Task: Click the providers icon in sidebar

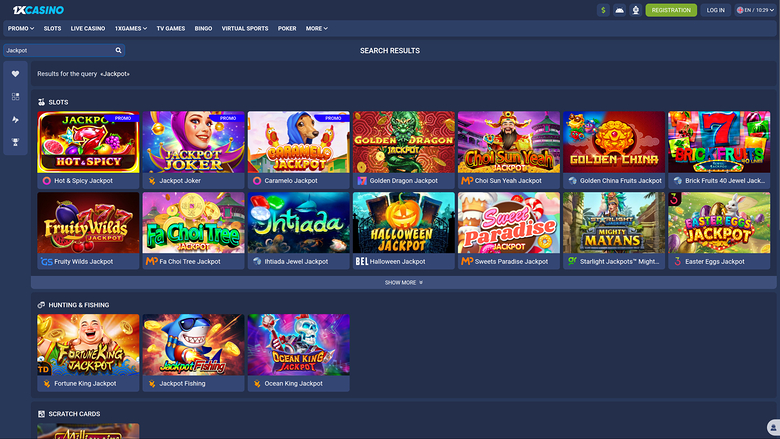Action: click(x=15, y=119)
